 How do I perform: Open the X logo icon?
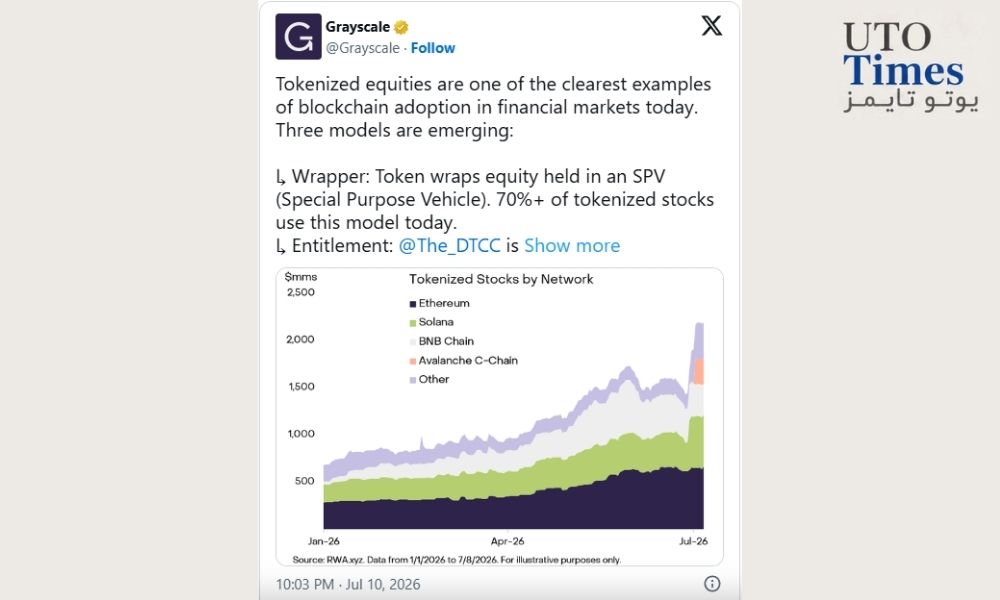click(x=712, y=26)
